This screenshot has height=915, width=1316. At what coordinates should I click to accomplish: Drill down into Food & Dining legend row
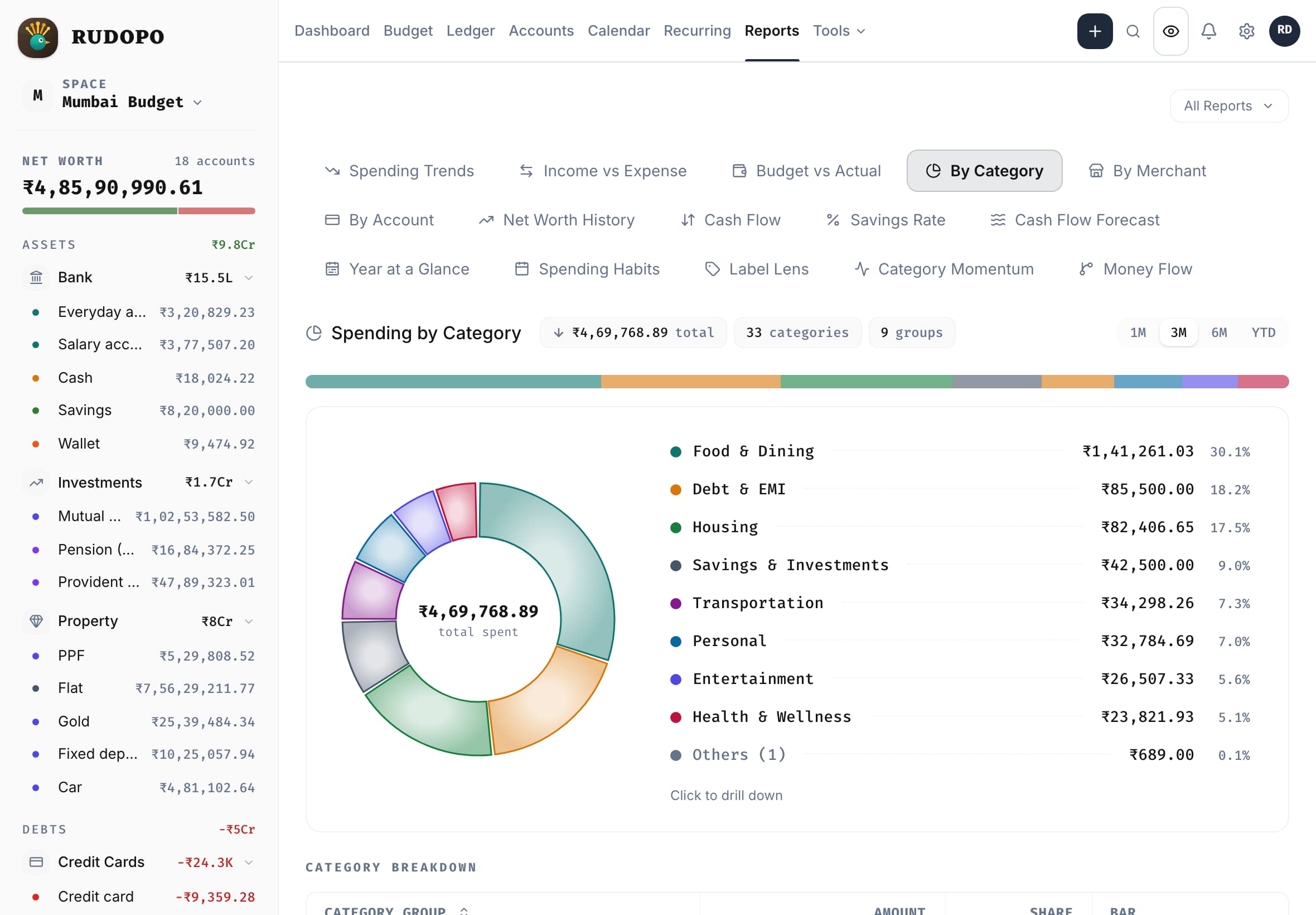(x=960, y=451)
